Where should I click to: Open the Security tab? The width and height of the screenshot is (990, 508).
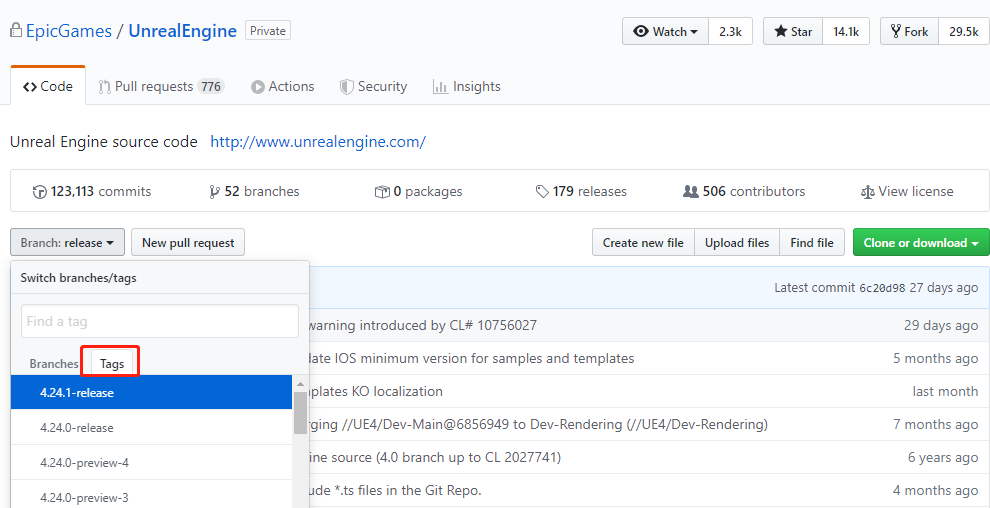373,86
